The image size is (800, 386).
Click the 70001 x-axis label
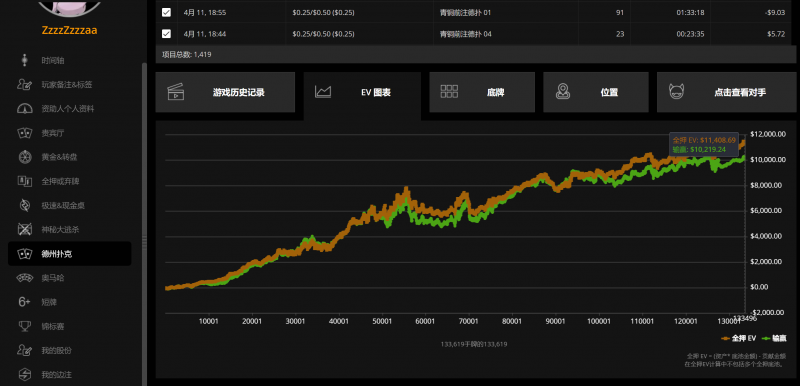pos(468,322)
